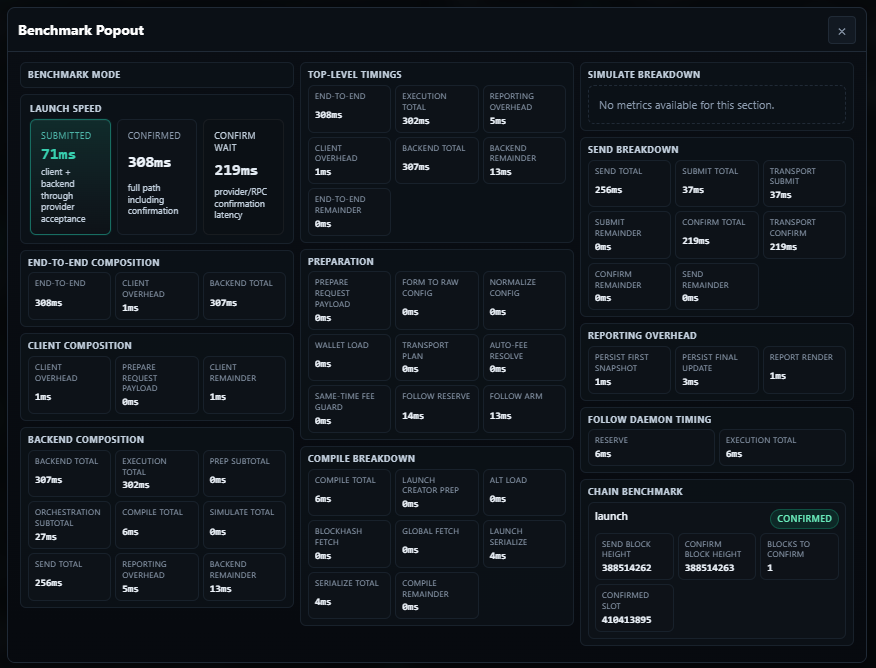Image resolution: width=876 pixels, height=668 pixels.
Task: Click the green CONFIRMED status badge
Action: [x=804, y=518]
